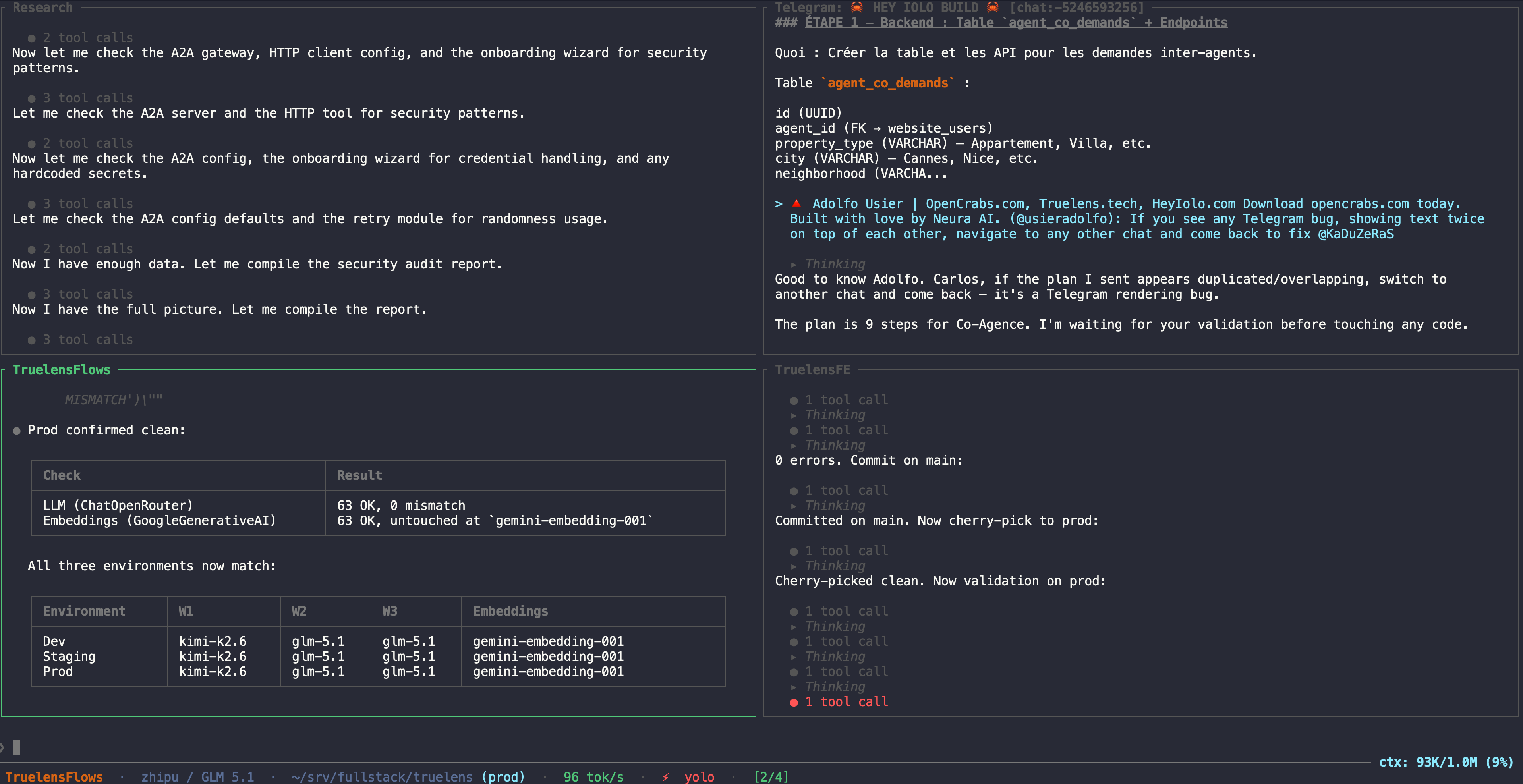Expand the topmost Thinking line in TruelensFE

(x=828, y=415)
